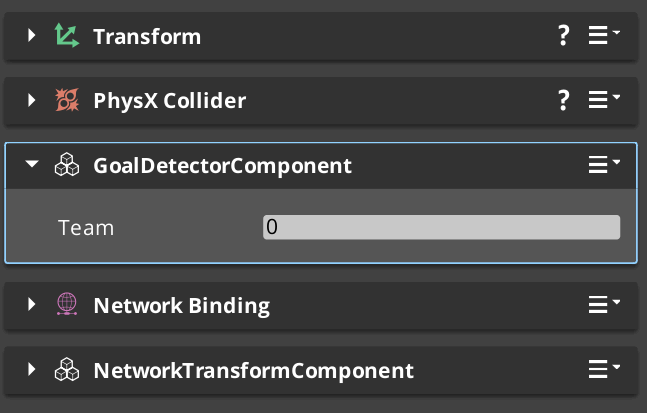Click the Network Binding globe icon
This screenshot has width=647, height=413.
click(x=67, y=304)
